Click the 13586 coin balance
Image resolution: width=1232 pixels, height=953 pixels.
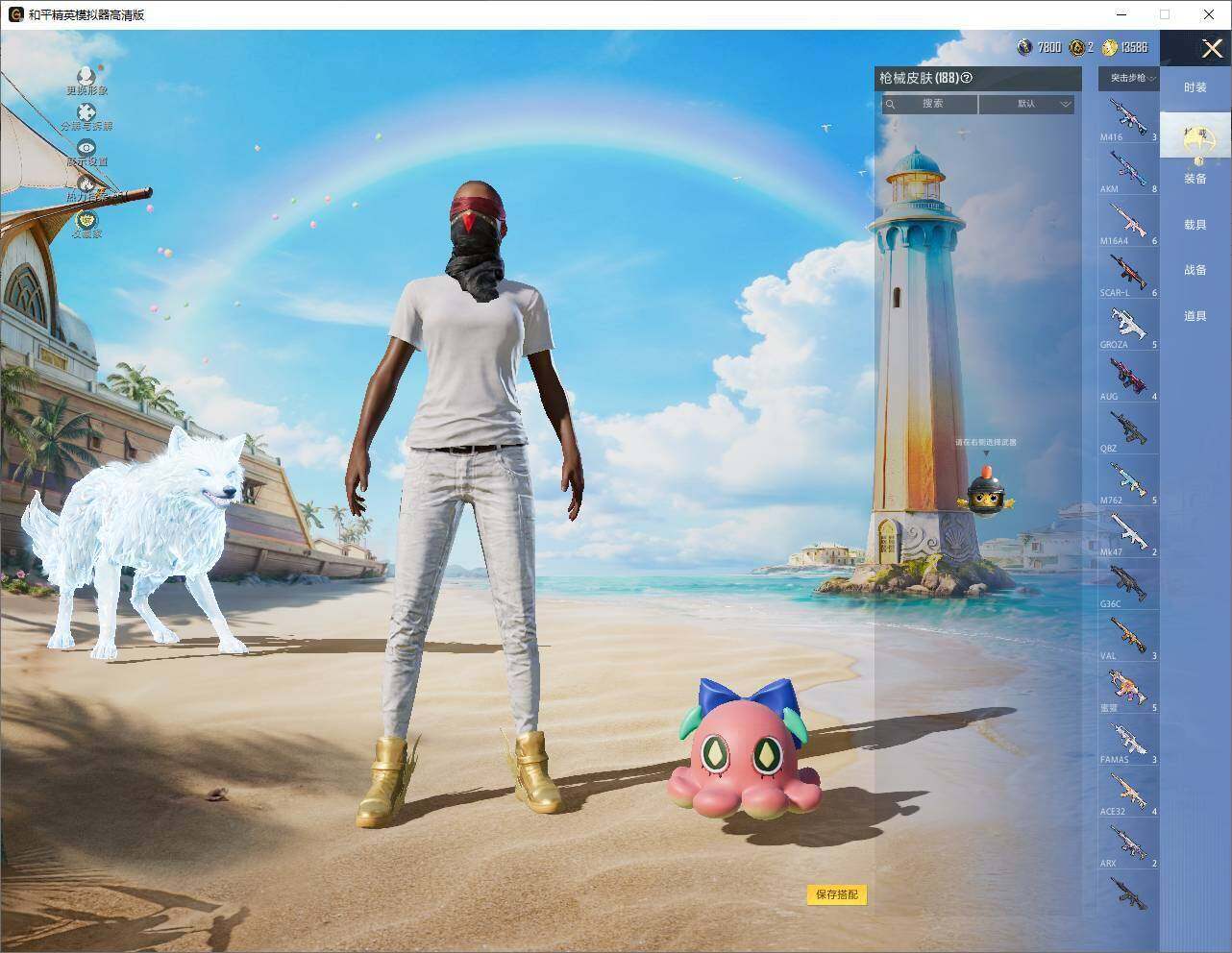click(1134, 47)
